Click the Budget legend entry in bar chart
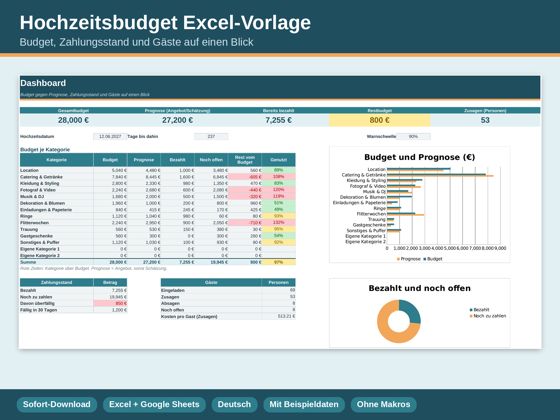 (433, 259)
